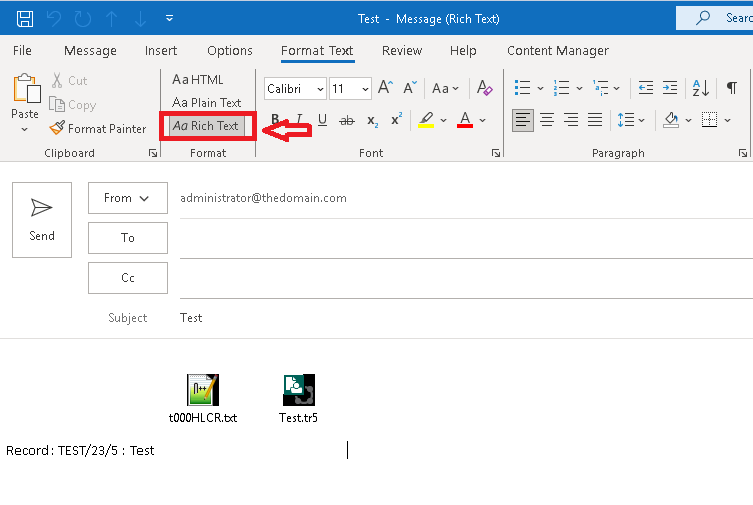Click the Clear All Formatting icon
Image resolution: width=753 pixels, height=505 pixels.
485,89
